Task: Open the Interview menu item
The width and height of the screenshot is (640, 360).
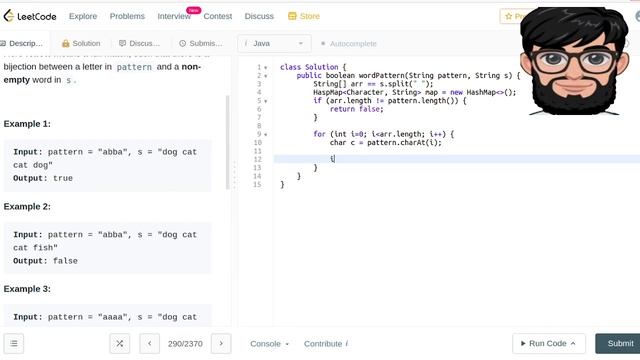Action: point(174,16)
